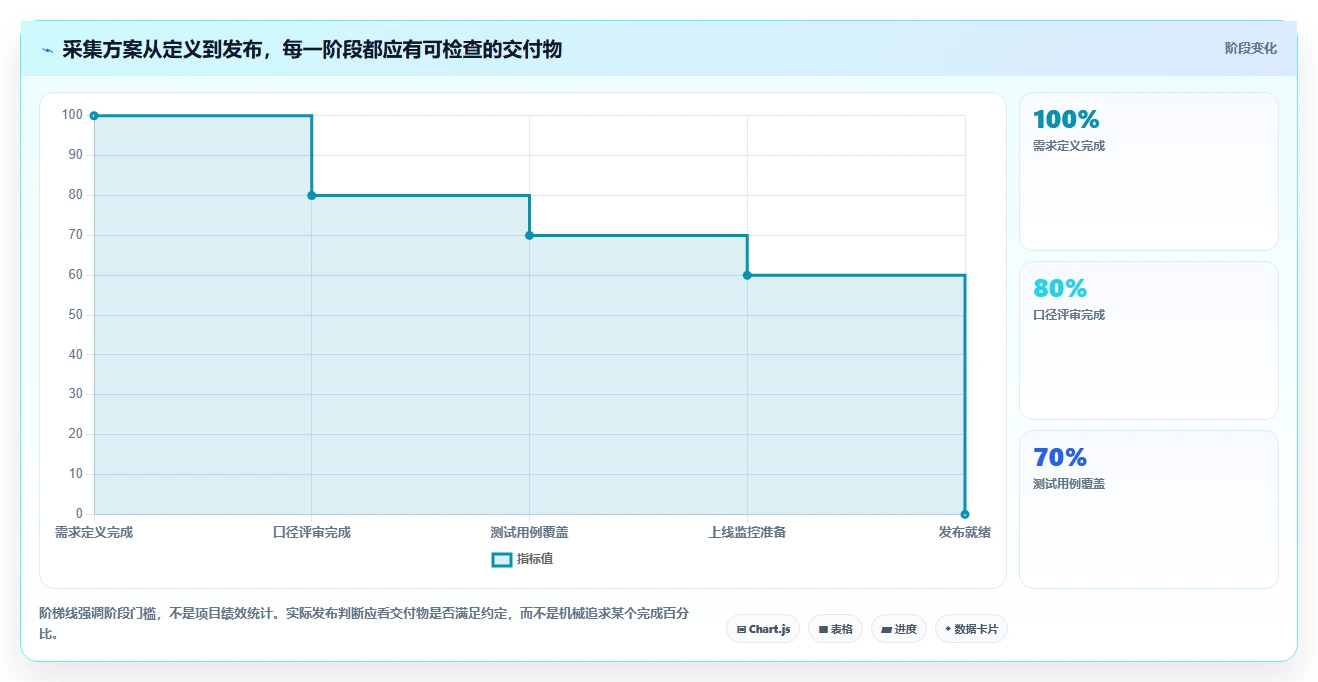Click y-axis tick label 0
The image size is (1318, 682).
[79, 514]
